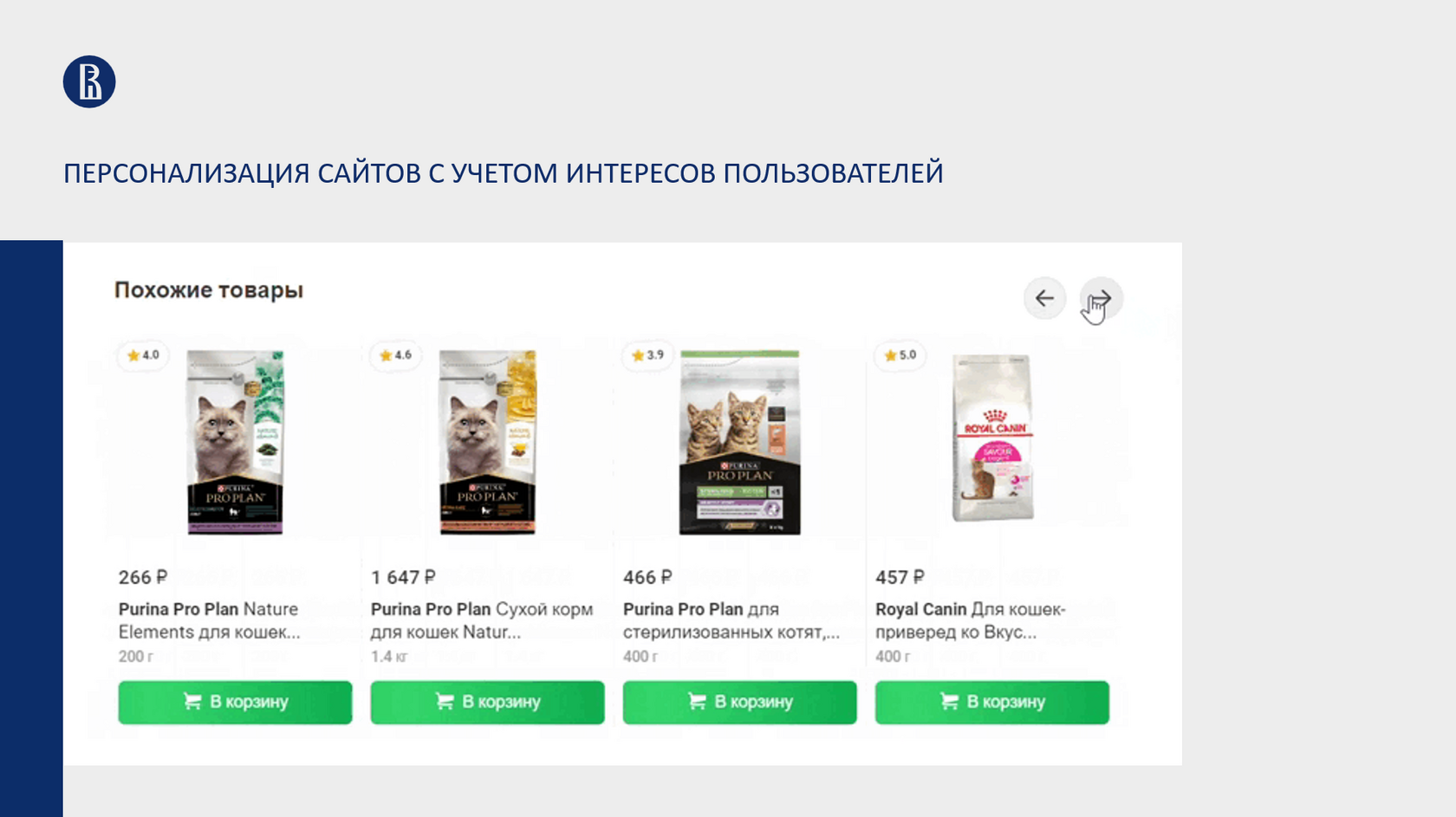The image size is (1456, 817).
Task: Add the 266 ₽ Purina product to cart
Action: [235, 702]
